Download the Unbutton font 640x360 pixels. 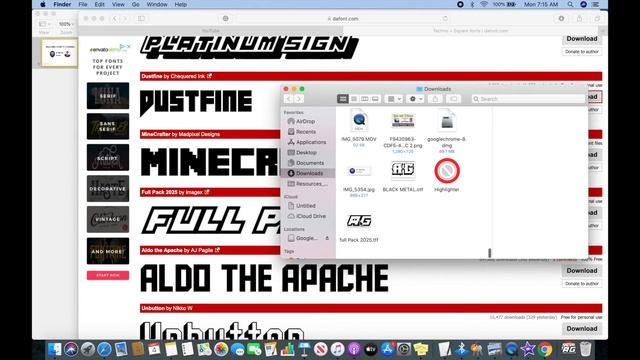[582, 329]
